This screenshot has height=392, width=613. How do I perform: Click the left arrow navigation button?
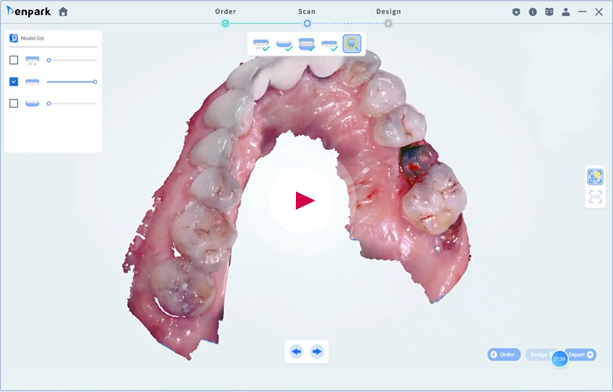click(x=296, y=352)
